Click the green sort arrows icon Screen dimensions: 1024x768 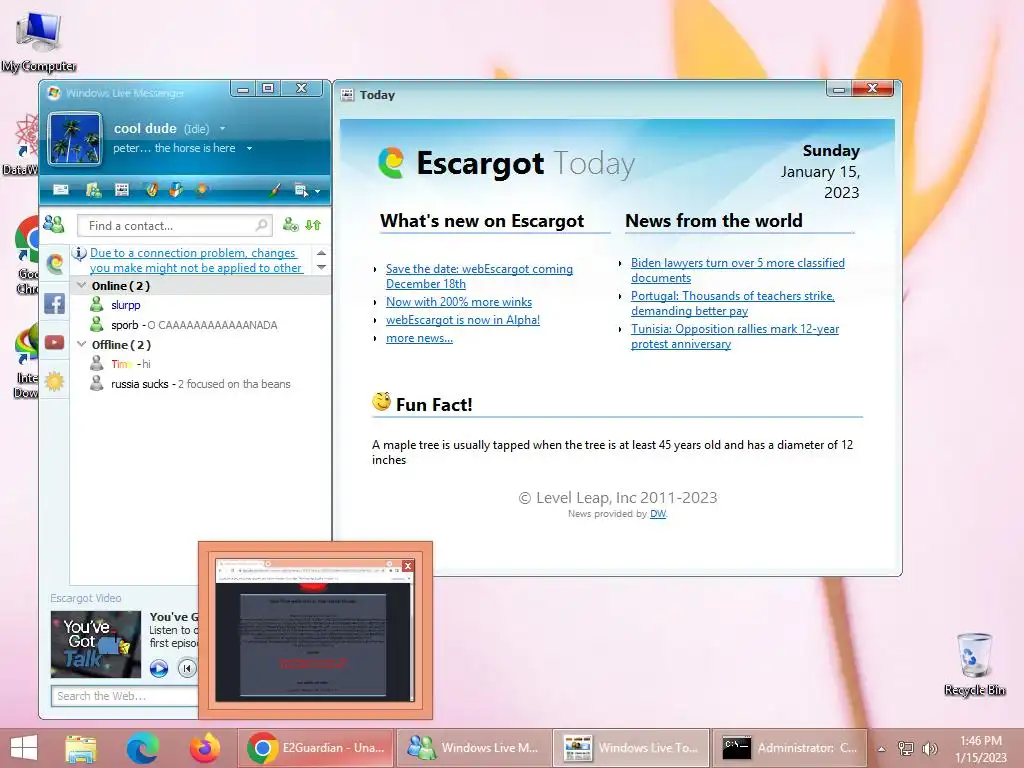313,225
